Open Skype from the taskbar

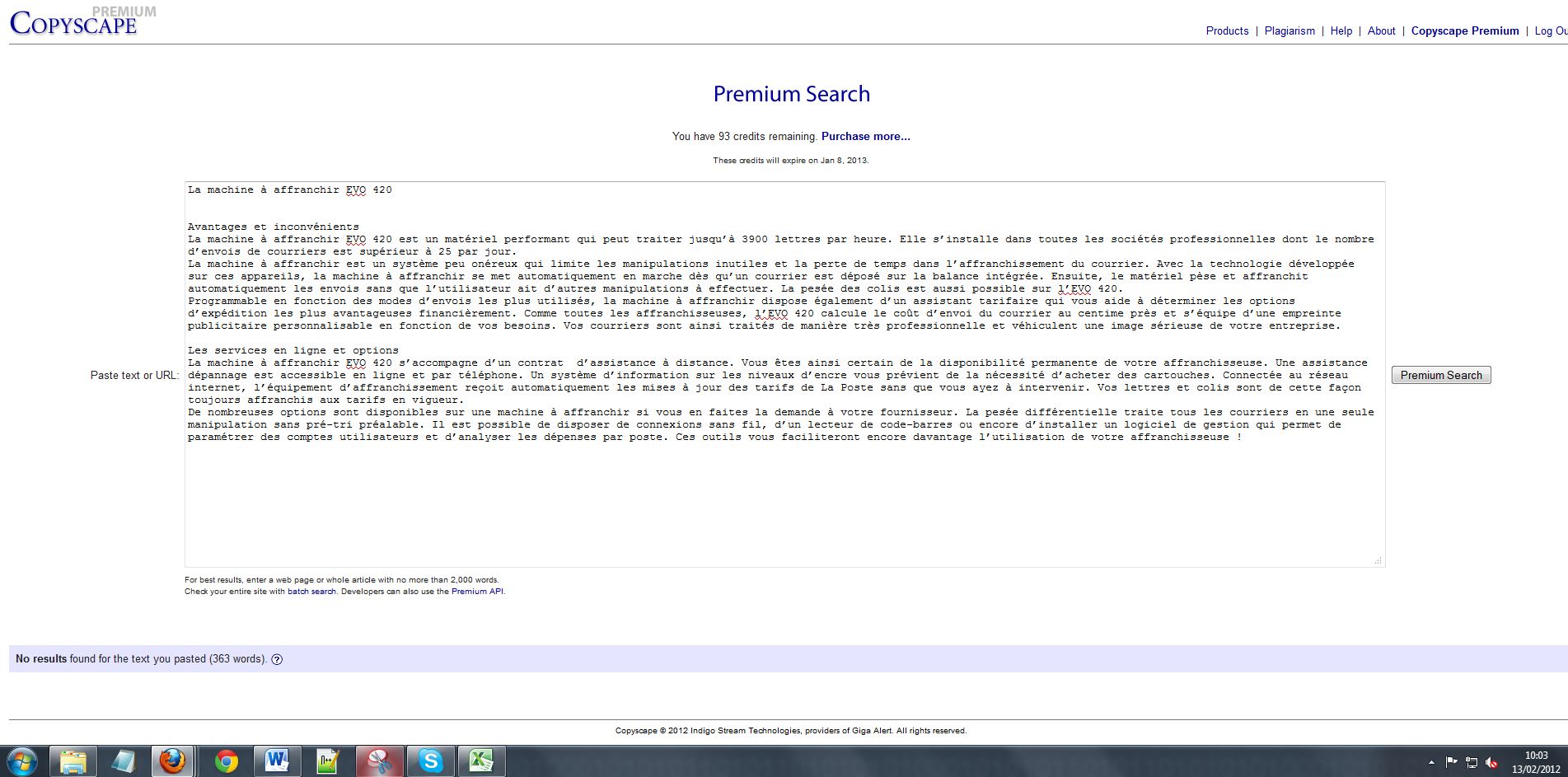click(430, 761)
